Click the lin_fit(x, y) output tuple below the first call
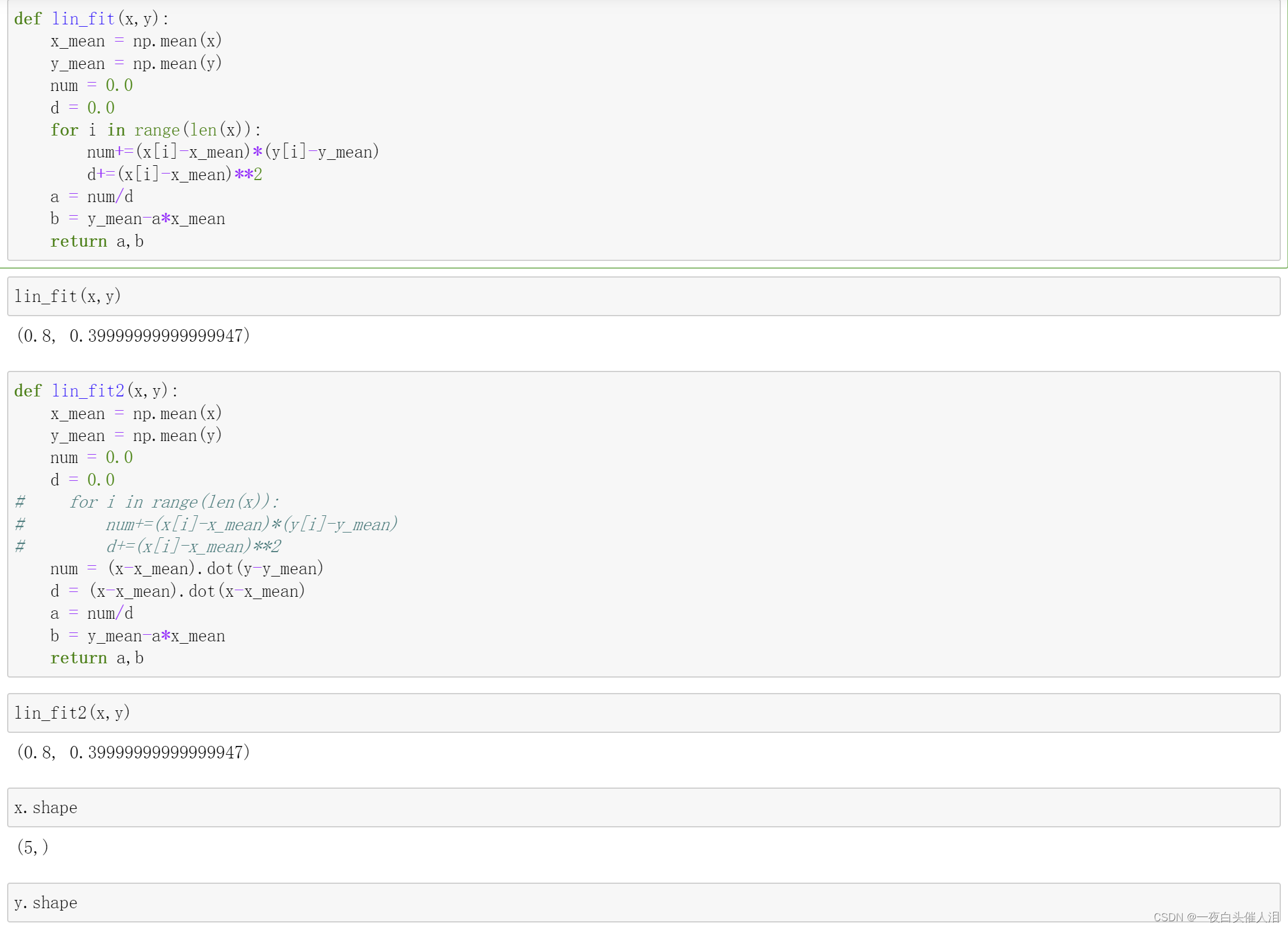 coord(133,336)
